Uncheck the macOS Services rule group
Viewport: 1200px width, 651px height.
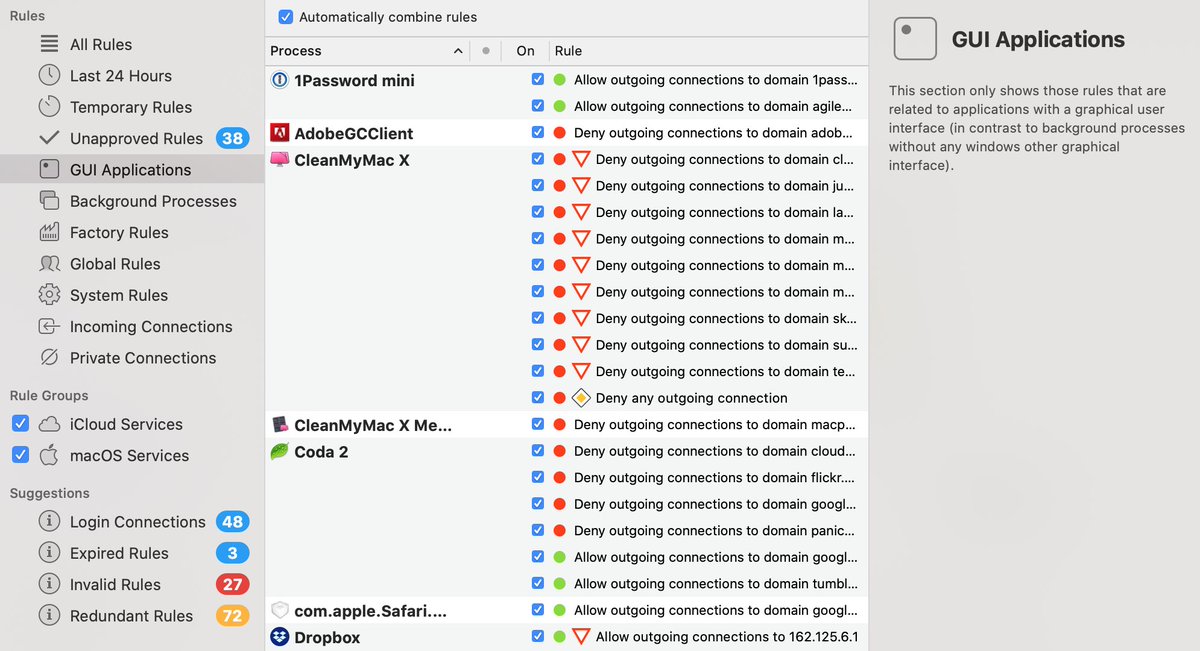click(x=20, y=455)
